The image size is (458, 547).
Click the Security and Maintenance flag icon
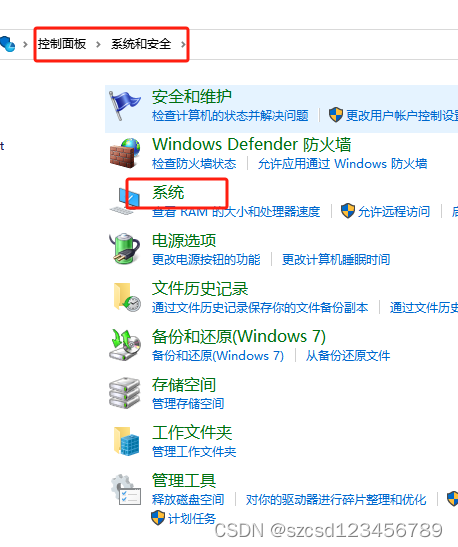pyautogui.click(x=124, y=105)
